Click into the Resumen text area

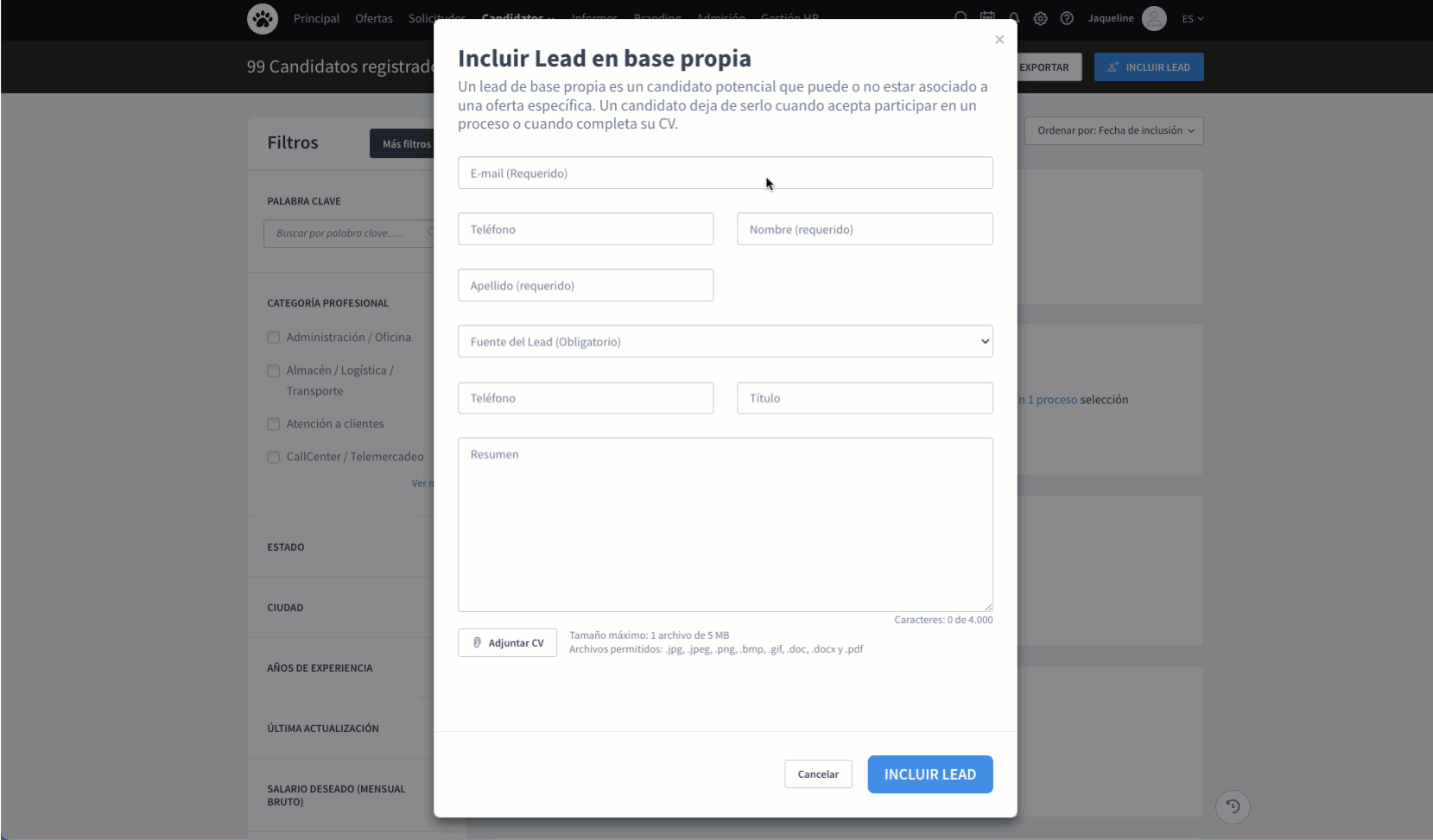pos(725,525)
